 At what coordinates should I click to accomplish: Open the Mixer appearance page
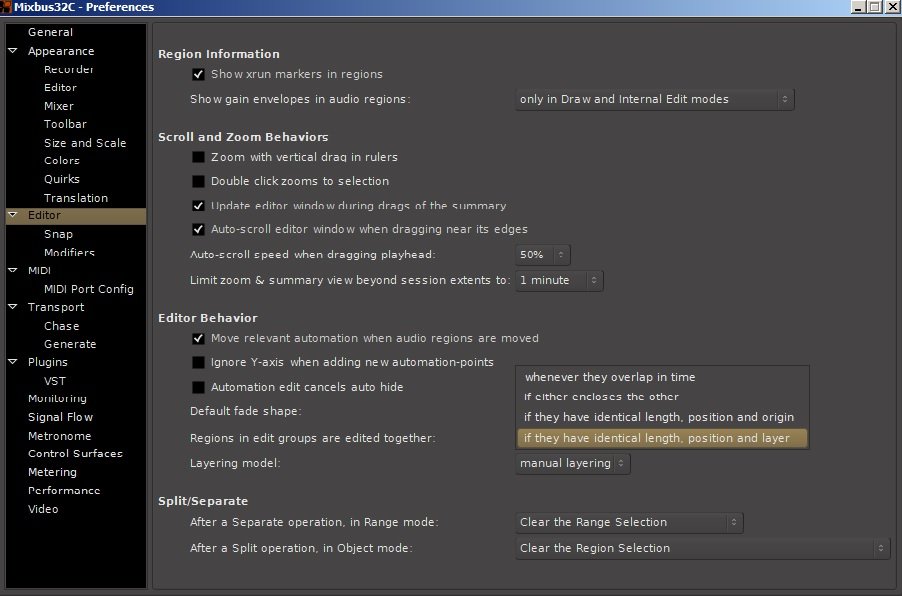(x=59, y=106)
